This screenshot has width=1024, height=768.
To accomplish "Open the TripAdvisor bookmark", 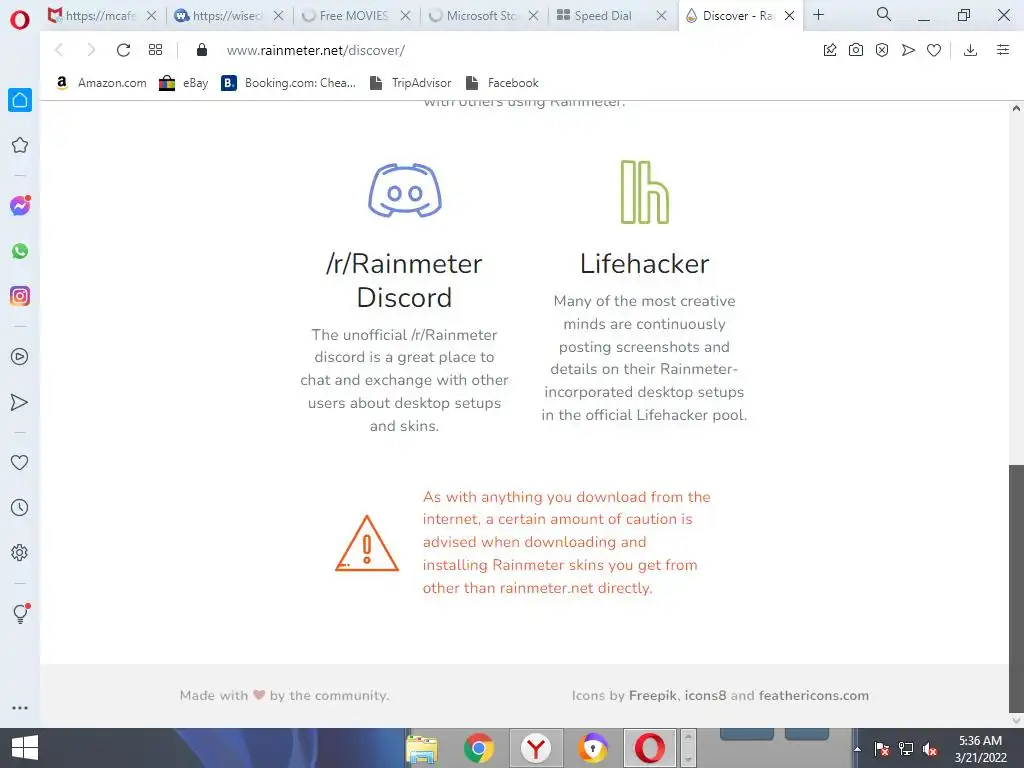I will 410,83.
